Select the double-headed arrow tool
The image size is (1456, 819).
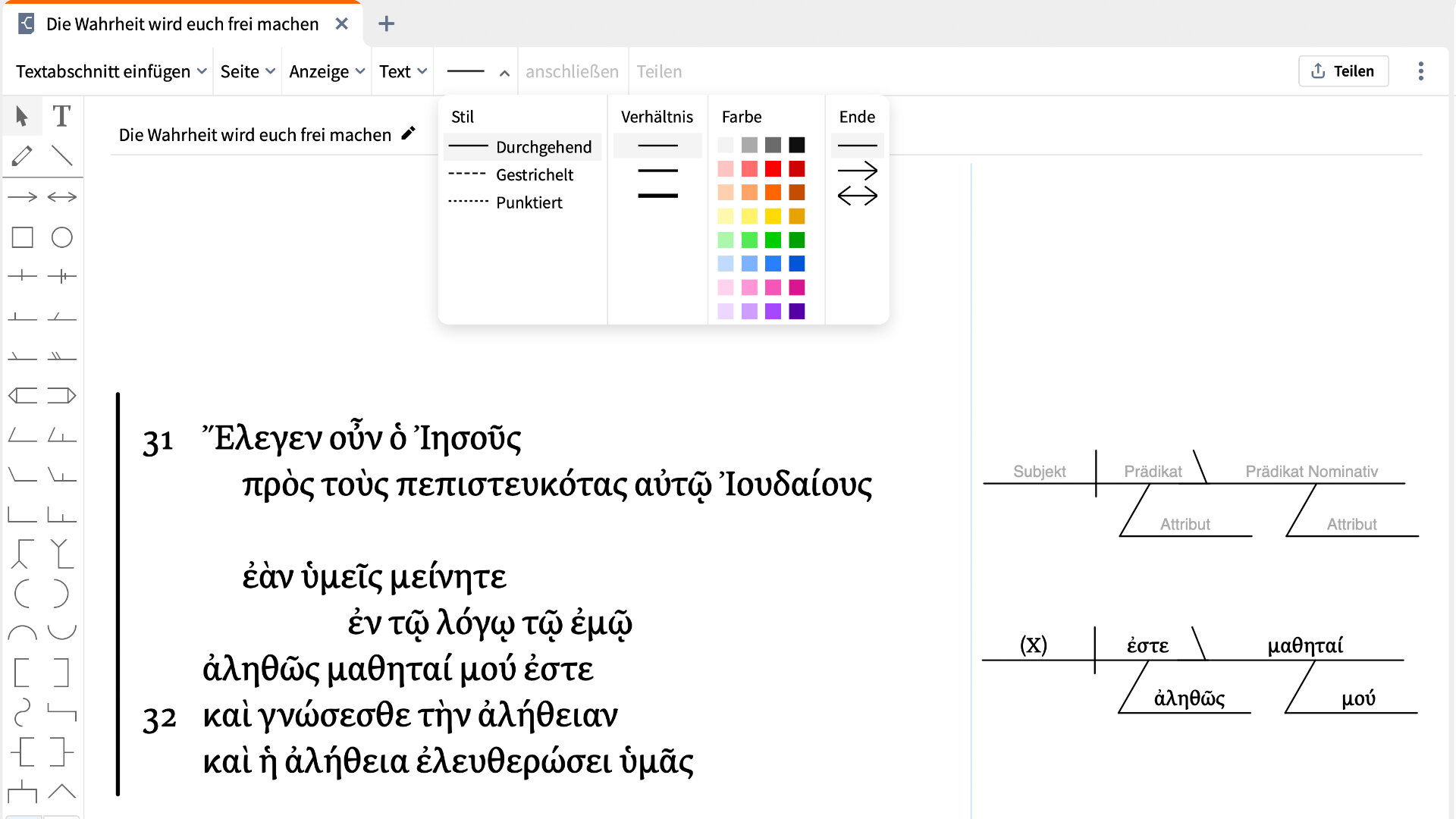tap(61, 197)
